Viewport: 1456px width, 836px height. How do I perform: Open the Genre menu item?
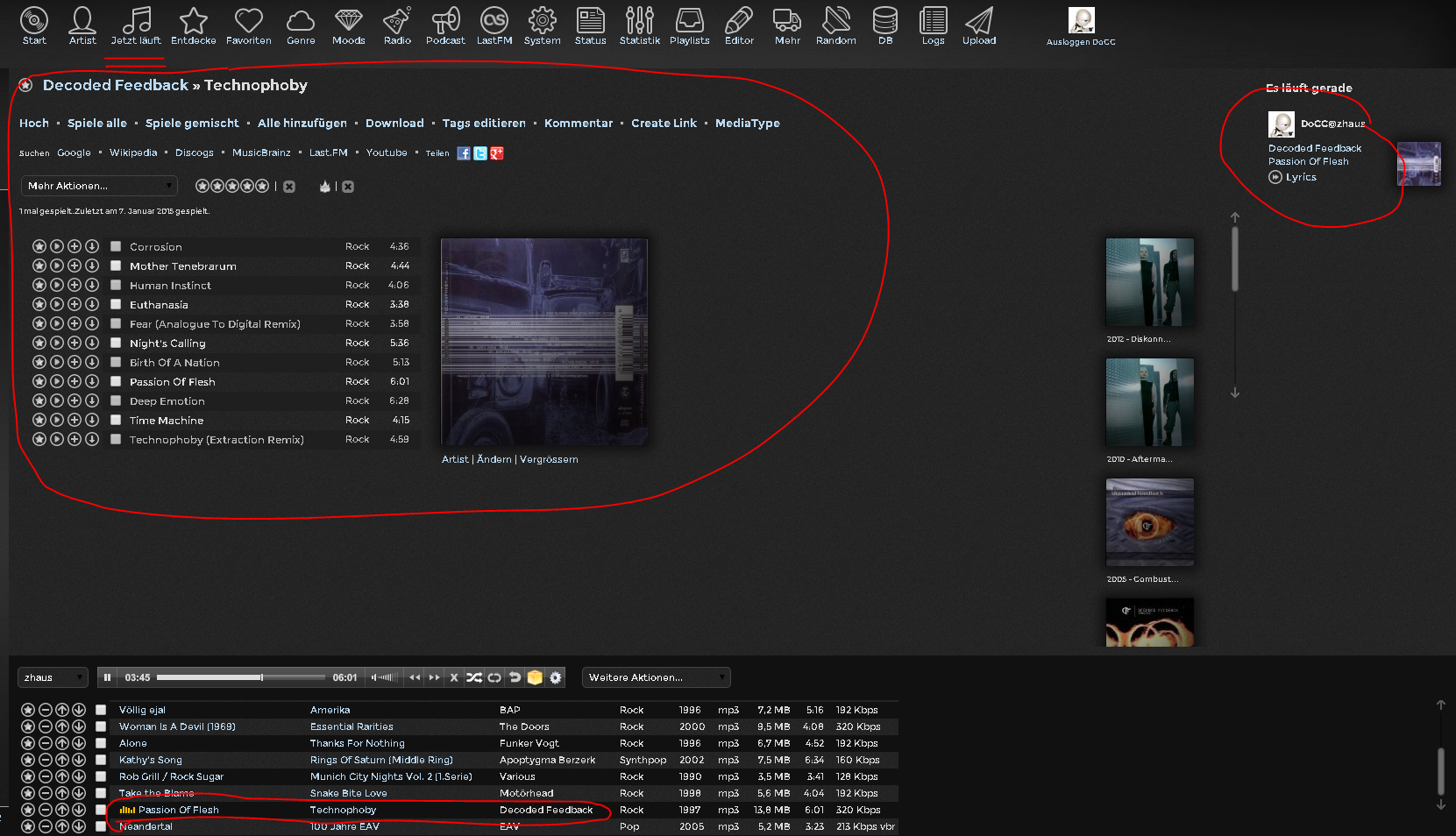coord(301,25)
